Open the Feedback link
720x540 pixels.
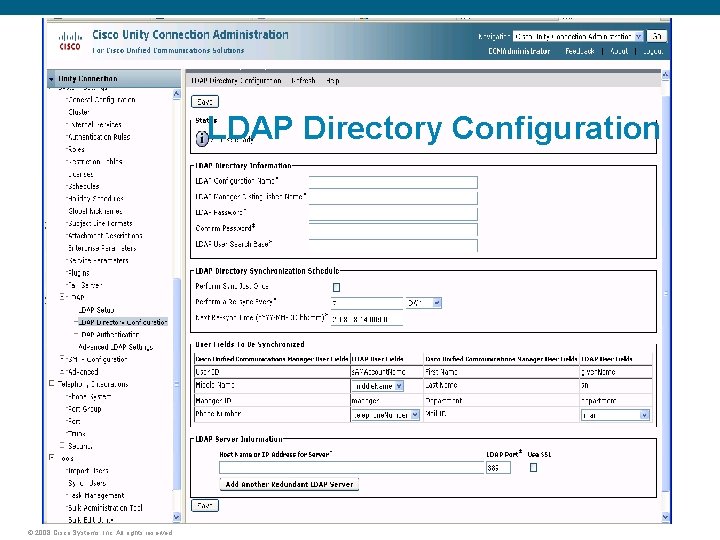tap(579, 51)
